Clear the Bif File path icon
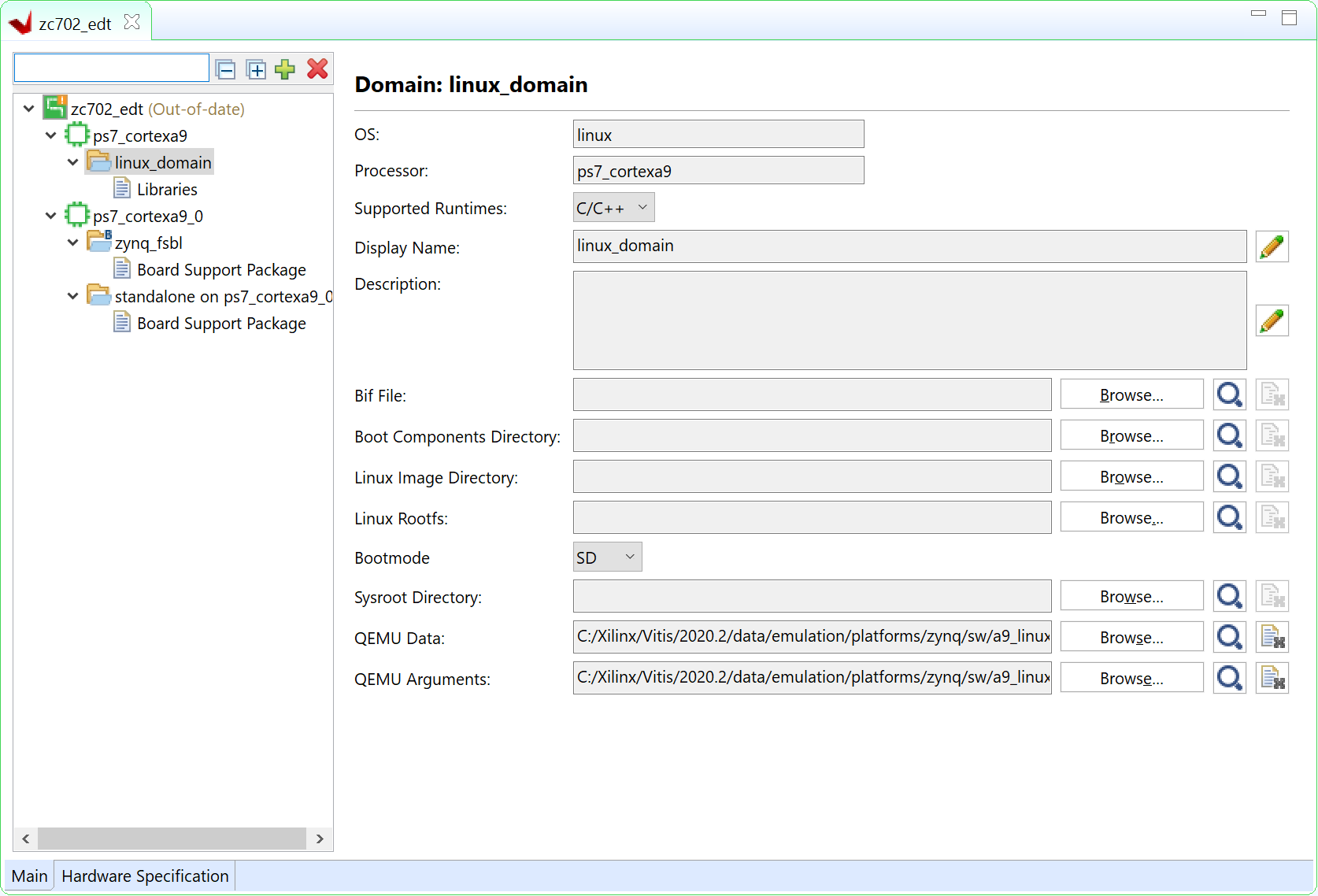 pyautogui.click(x=1272, y=394)
